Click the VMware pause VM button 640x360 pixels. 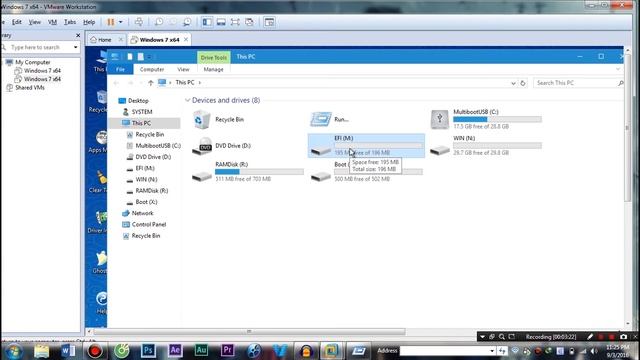click(111, 22)
